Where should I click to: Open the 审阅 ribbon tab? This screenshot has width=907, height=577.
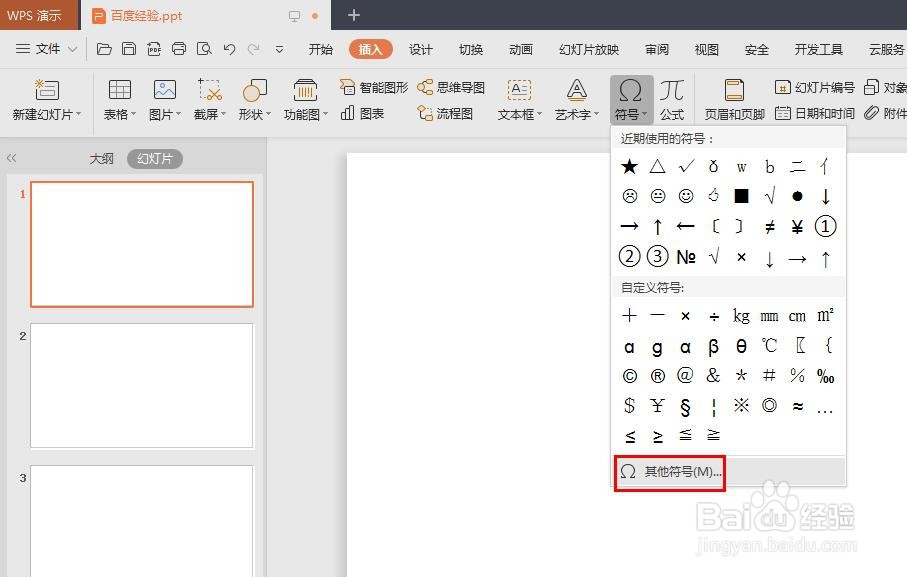click(x=657, y=49)
